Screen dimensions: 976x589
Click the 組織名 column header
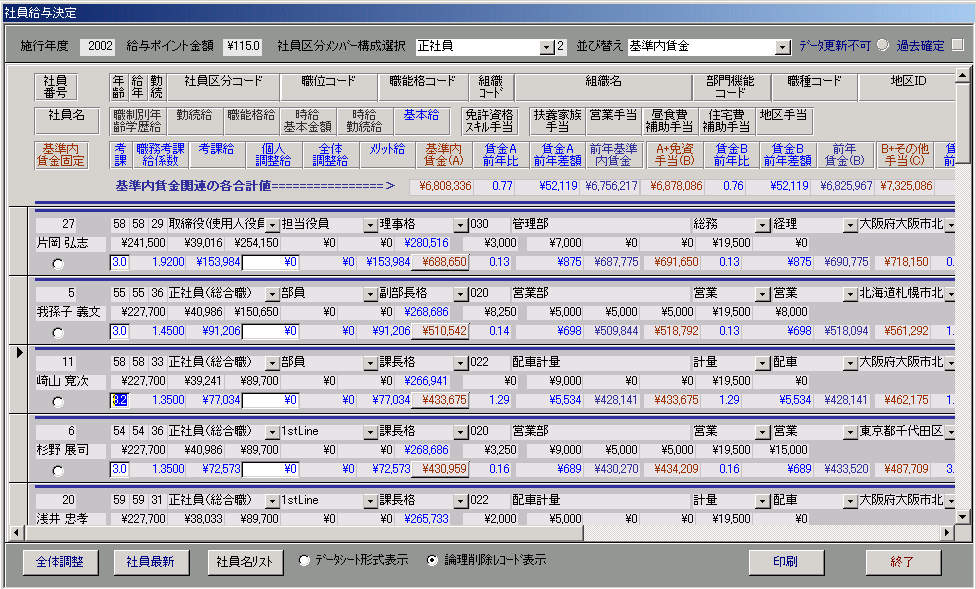coord(603,87)
